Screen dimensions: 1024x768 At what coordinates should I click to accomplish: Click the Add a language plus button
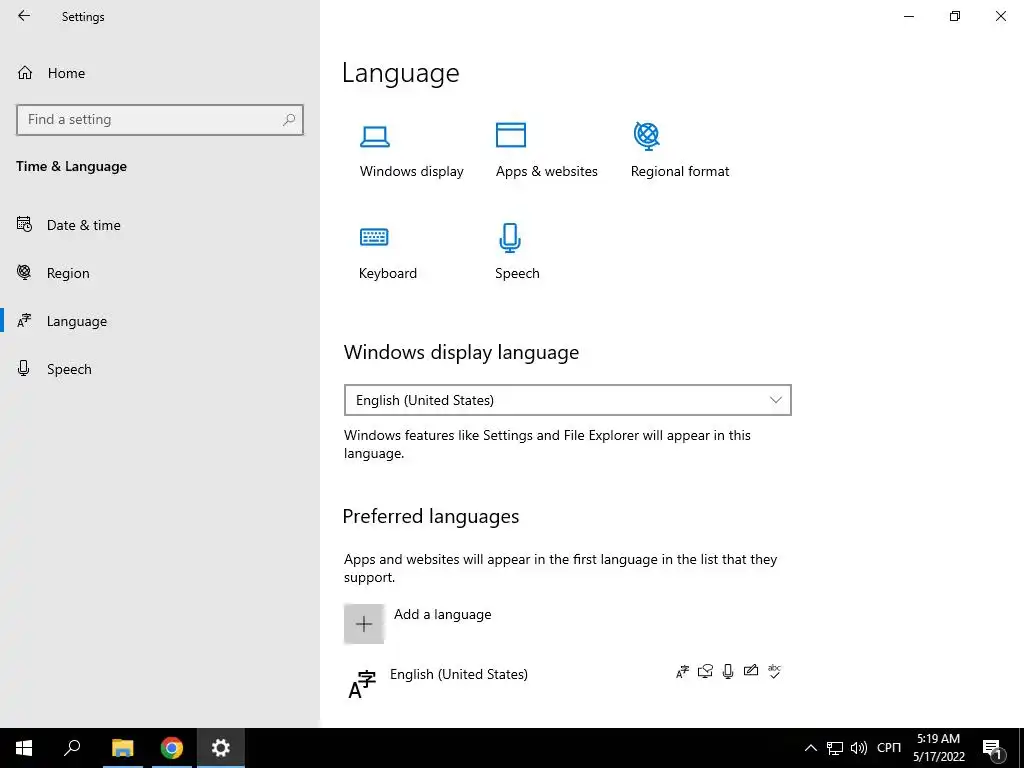coord(364,624)
